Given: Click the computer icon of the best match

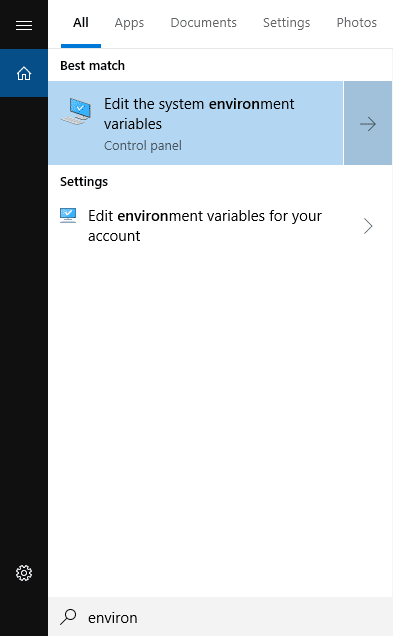Looking at the screenshot, I should pos(76,111).
